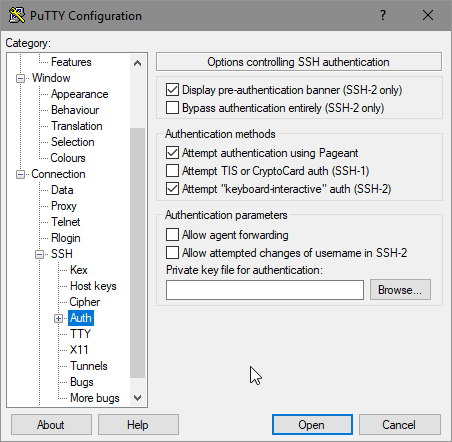The width and height of the screenshot is (452, 442).
Task: Collapse the Window tree node
Action: coord(20,79)
